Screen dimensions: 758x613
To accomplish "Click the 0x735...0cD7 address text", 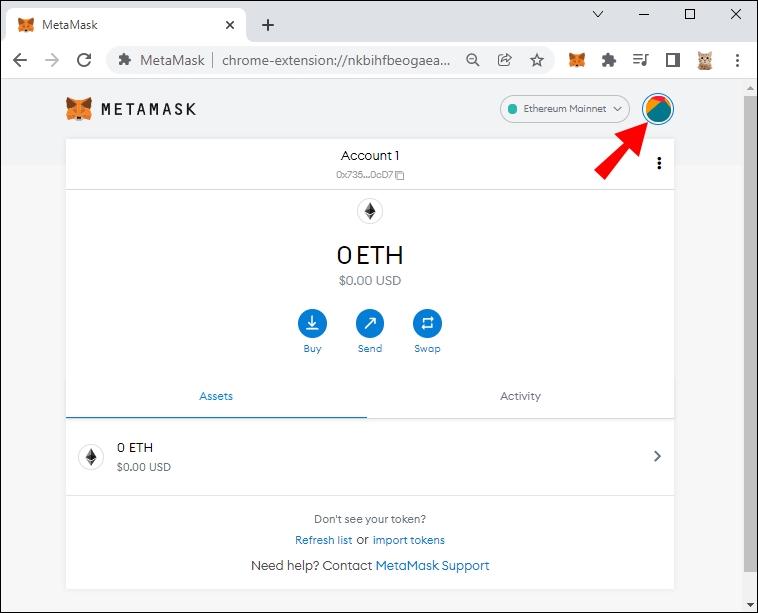I will coord(364,175).
